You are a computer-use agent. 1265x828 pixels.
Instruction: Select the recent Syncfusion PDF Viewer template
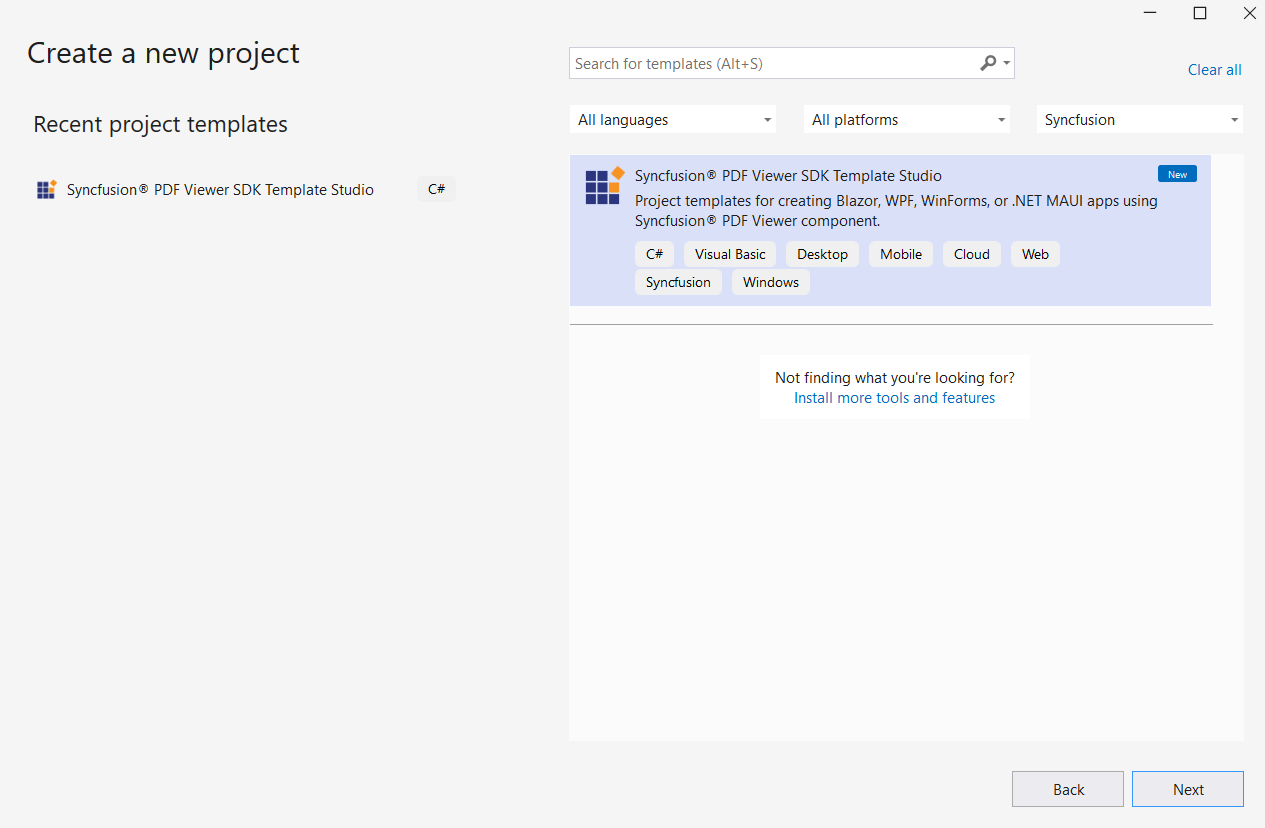(220, 190)
